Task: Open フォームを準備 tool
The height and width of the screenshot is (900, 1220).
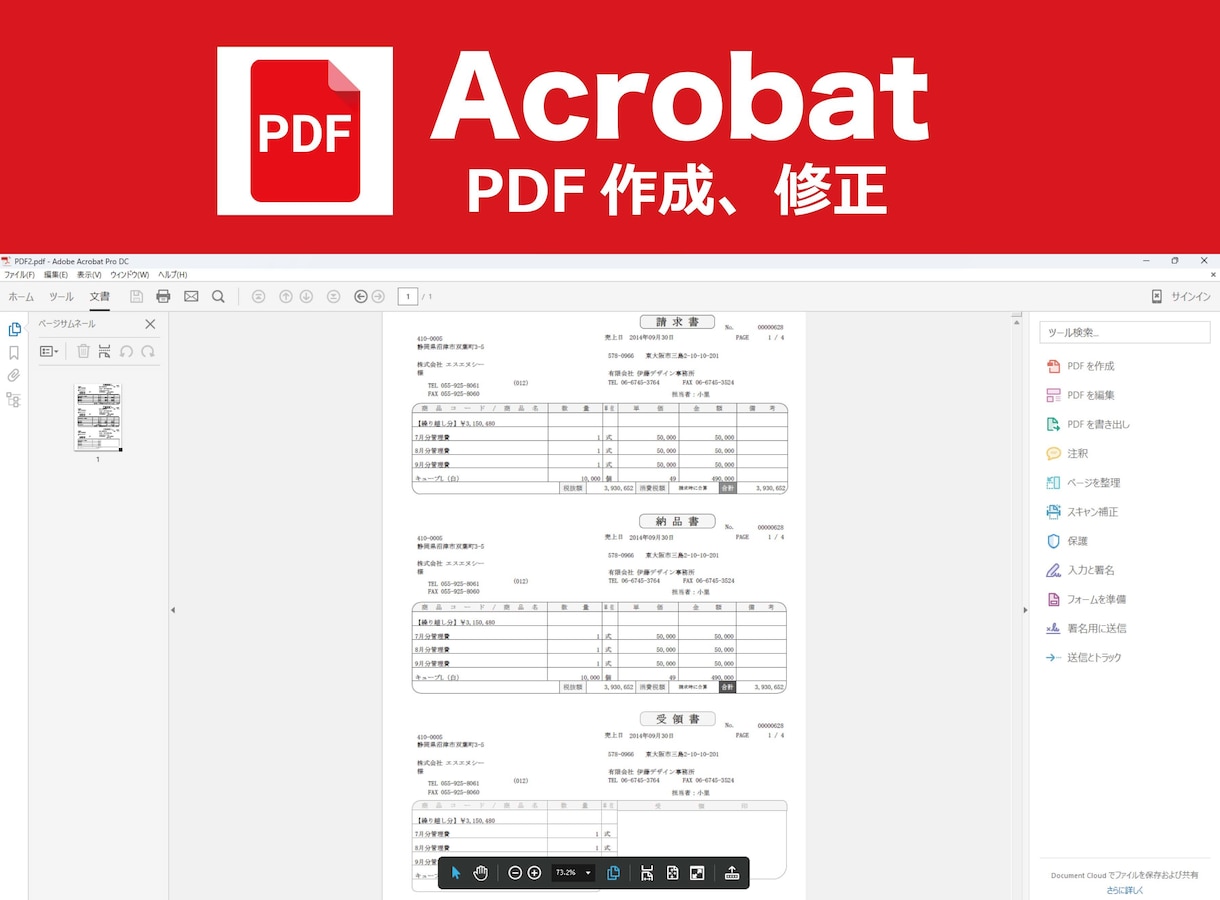Action: pos(1086,599)
